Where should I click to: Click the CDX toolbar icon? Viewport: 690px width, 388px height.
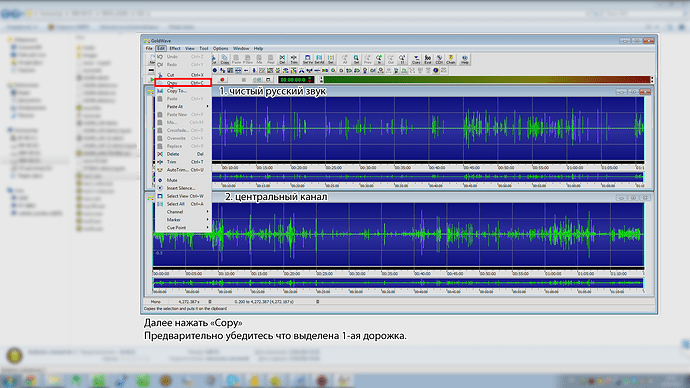click(x=439, y=59)
